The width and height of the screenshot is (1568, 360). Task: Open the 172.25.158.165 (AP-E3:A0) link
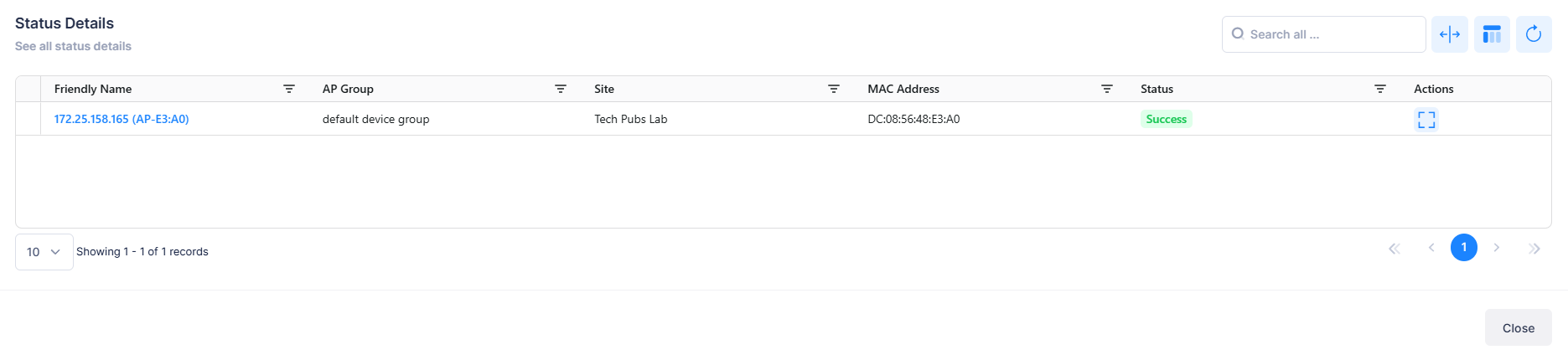[122, 119]
